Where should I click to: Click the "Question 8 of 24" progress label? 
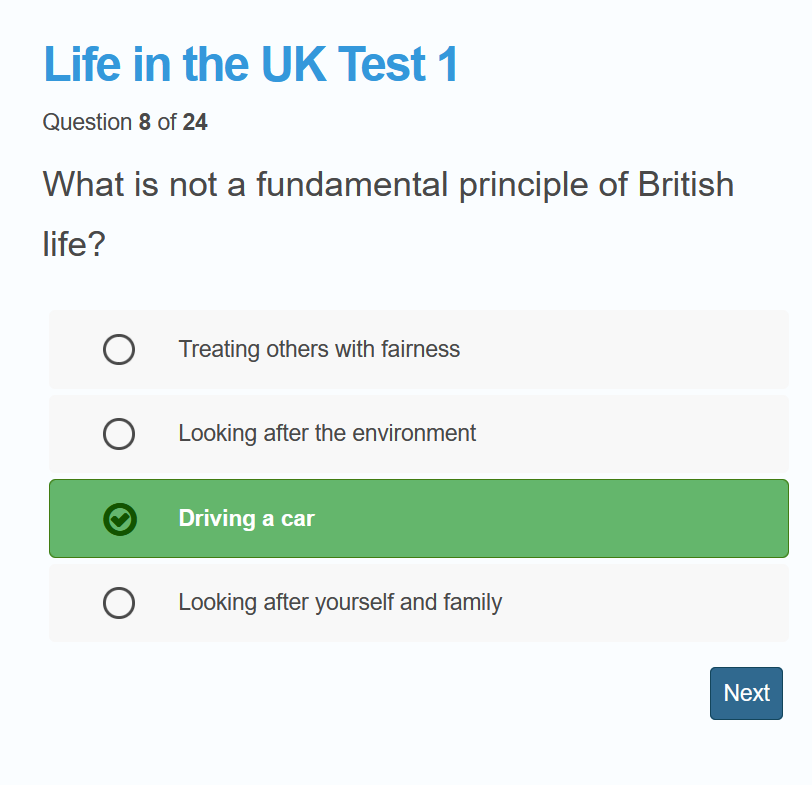pos(125,122)
